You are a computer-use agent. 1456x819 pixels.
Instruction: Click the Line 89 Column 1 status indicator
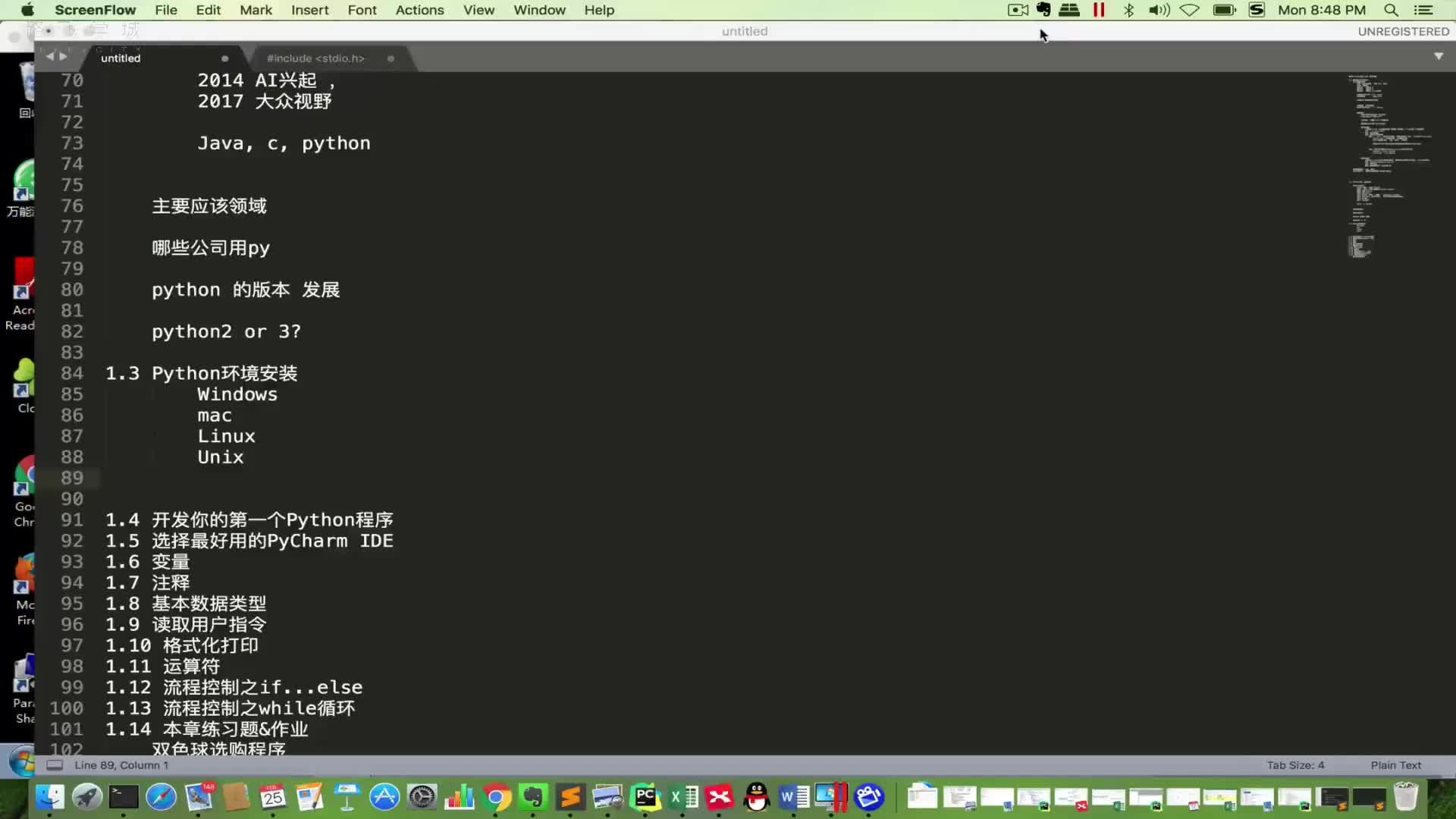121,764
